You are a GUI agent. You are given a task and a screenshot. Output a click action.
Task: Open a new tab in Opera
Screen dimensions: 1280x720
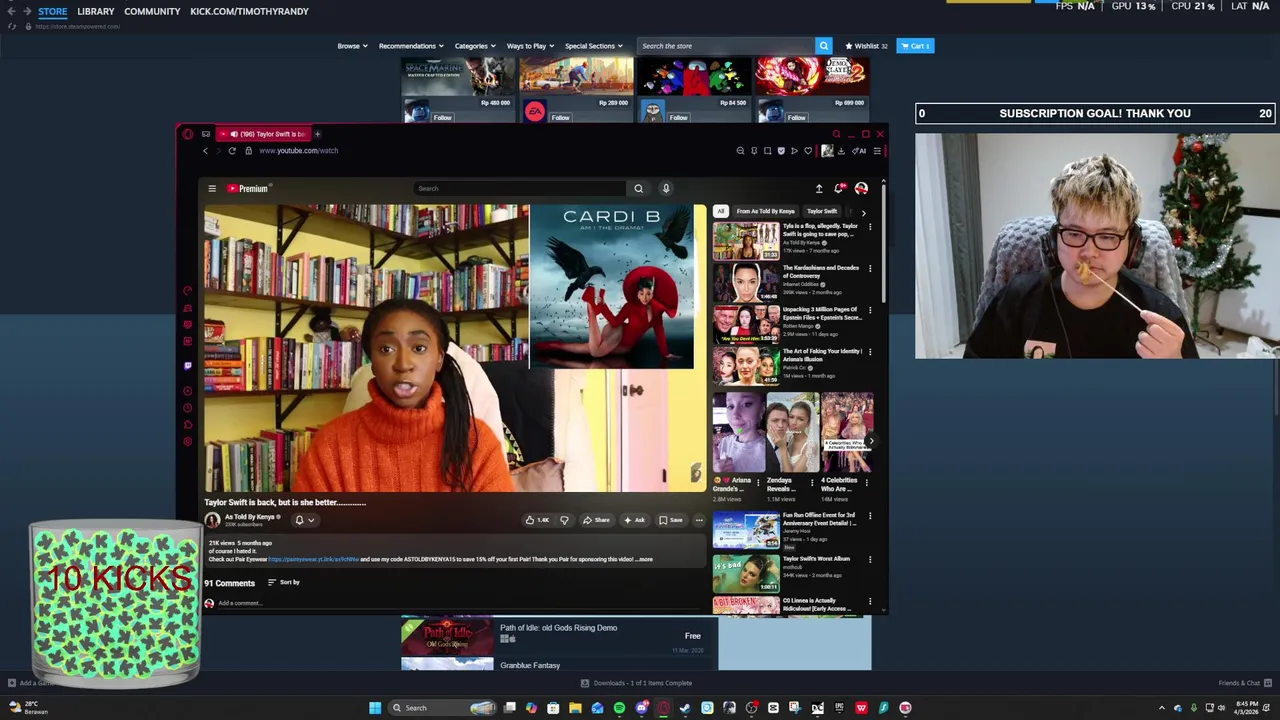coord(317,134)
